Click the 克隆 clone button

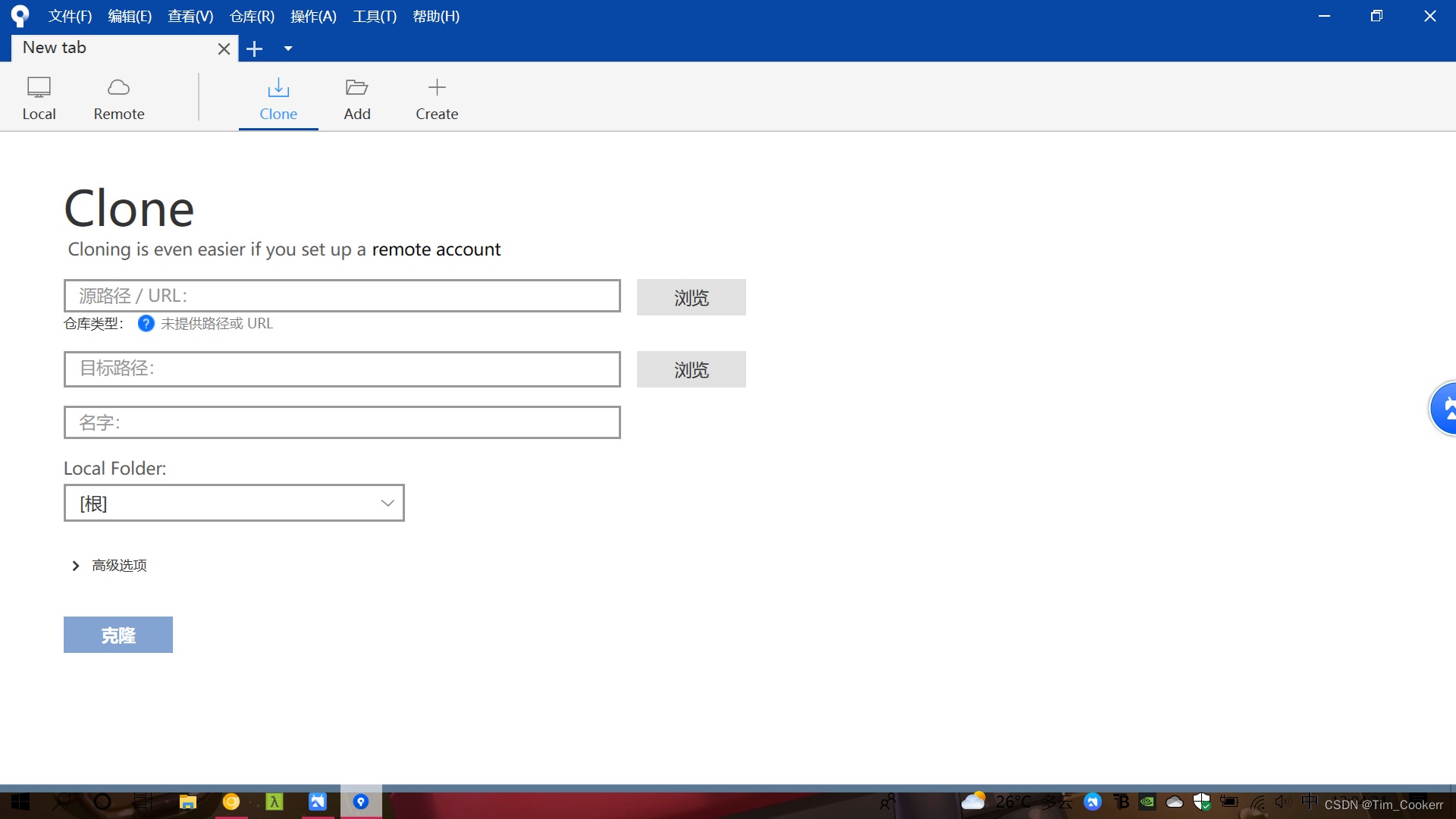118,635
